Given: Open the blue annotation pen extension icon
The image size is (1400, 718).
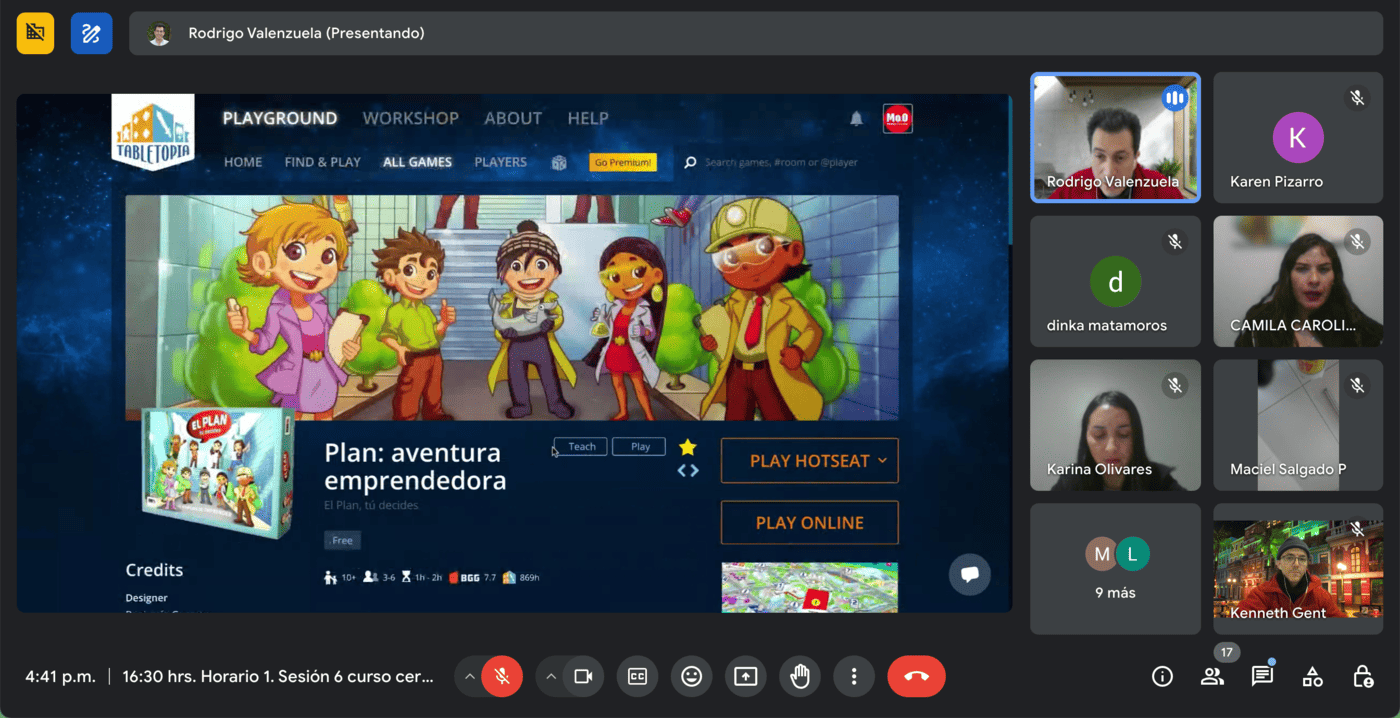Looking at the screenshot, I should point(91,33).
